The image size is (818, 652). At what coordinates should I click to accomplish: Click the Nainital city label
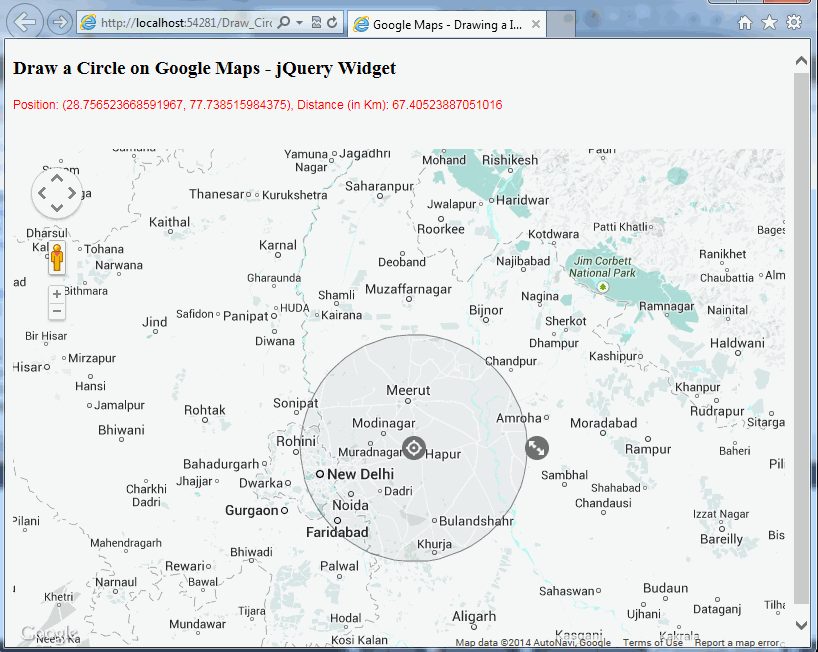coord(727,310)
